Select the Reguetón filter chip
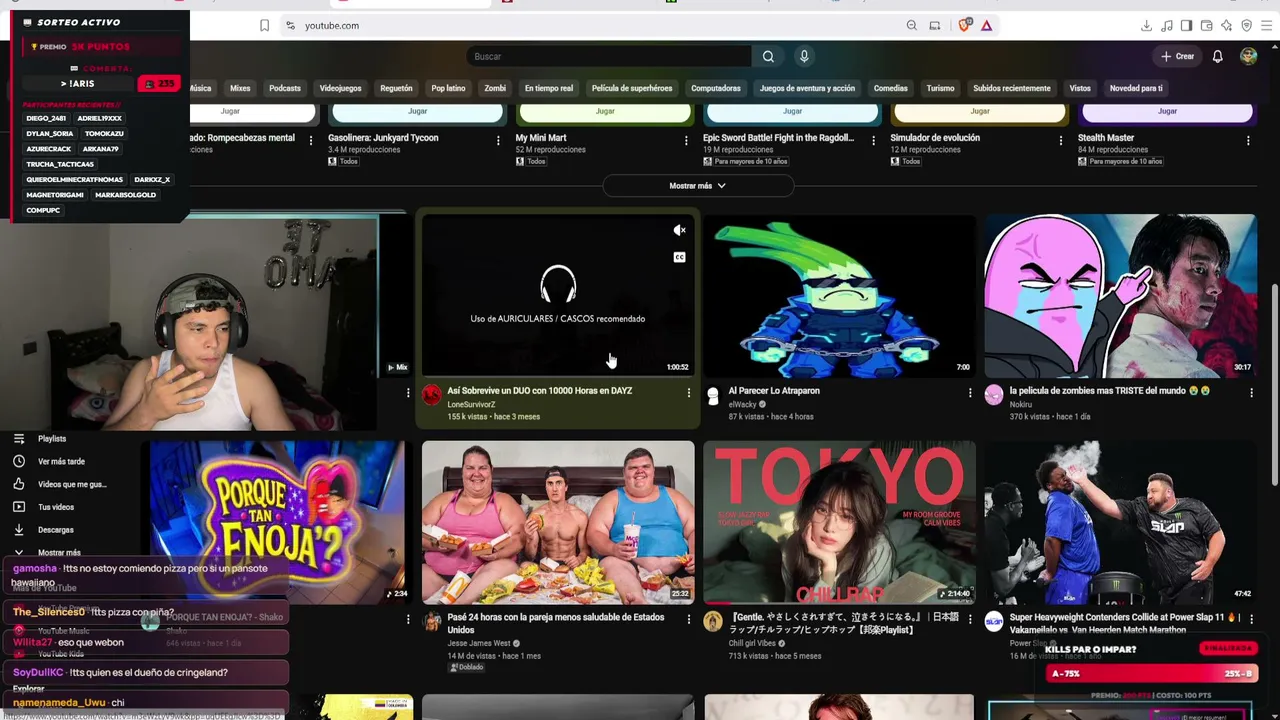Viewport: 1280px width, 720px height. coord(396,88)
